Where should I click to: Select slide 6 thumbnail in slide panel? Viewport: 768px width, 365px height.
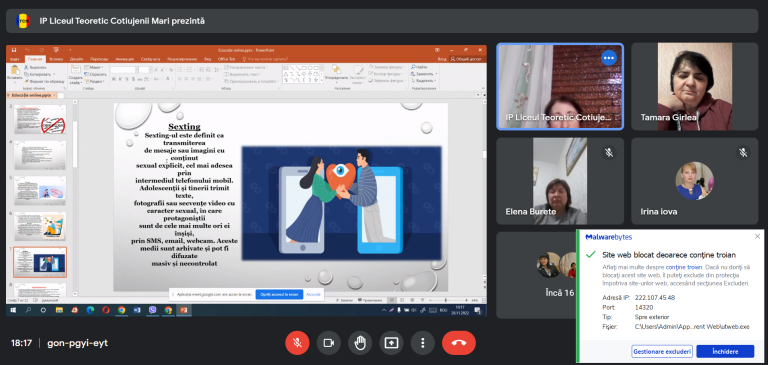(x=40, y=226)
